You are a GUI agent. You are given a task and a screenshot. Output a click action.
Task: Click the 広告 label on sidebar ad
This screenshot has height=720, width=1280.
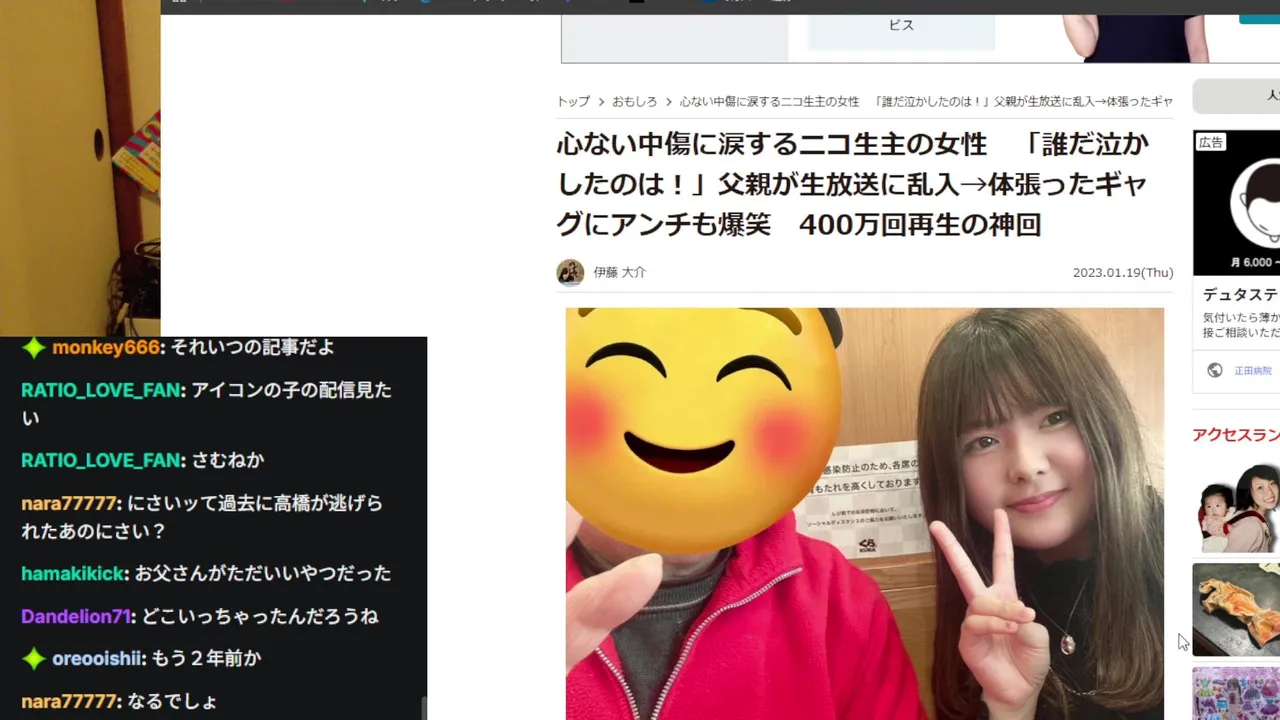tap(1211, 143)
